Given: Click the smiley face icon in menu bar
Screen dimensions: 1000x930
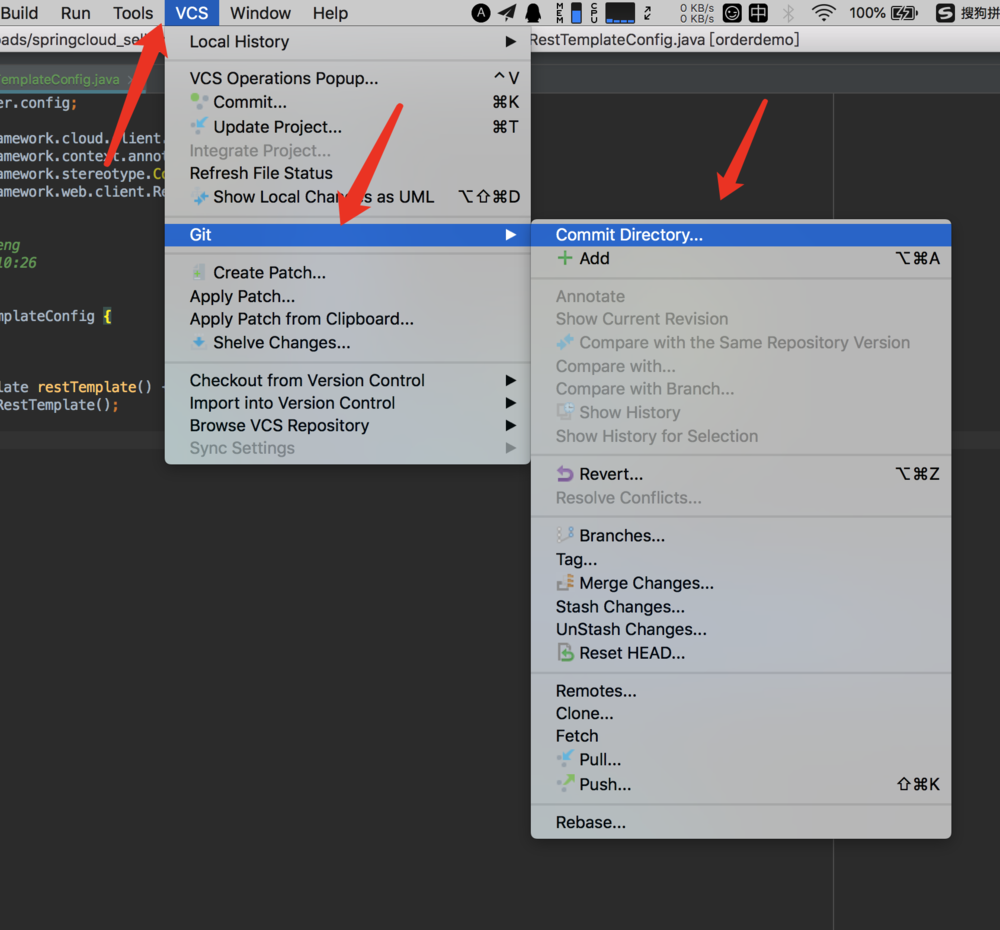Looking at the screenshot, I should pyautogui.click(x=732, y=13).
